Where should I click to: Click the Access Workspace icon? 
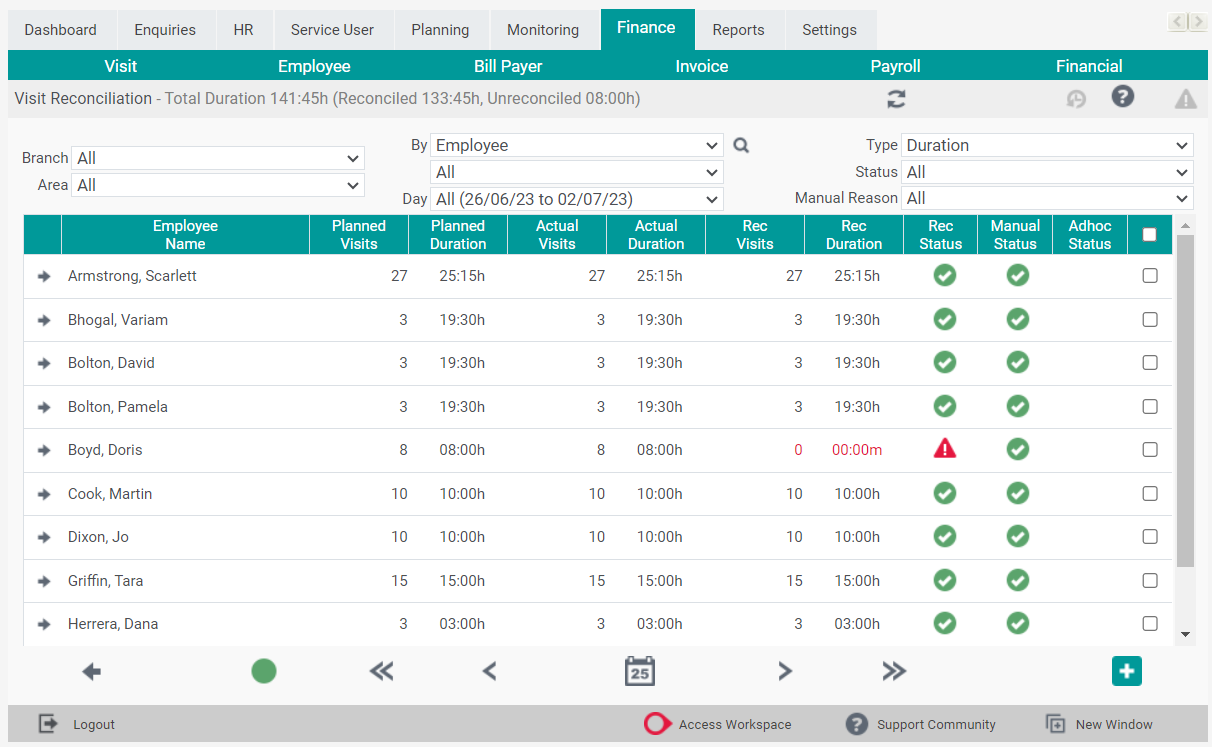(658, 723)
